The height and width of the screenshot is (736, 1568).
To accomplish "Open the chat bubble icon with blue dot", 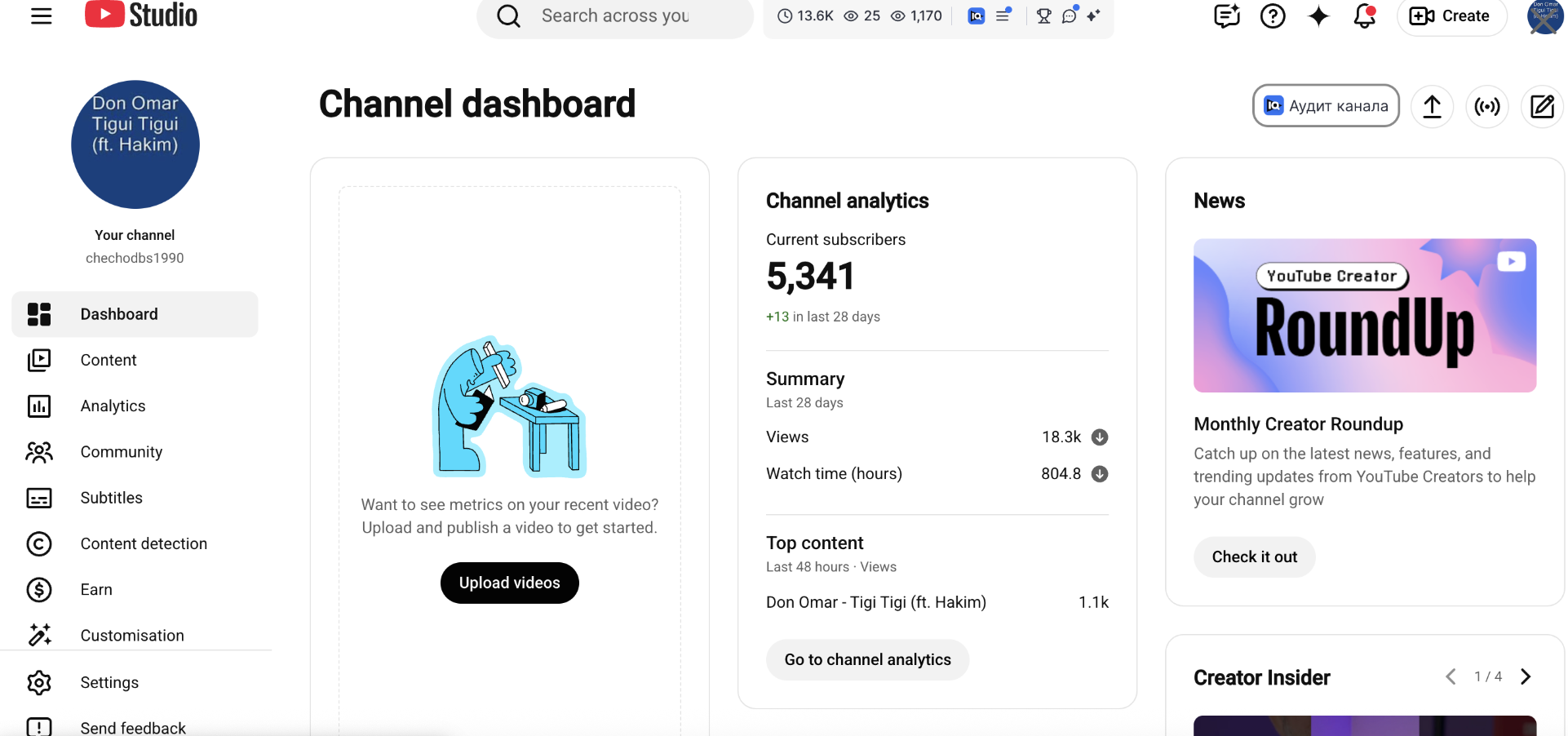I will pos(1070,15).
